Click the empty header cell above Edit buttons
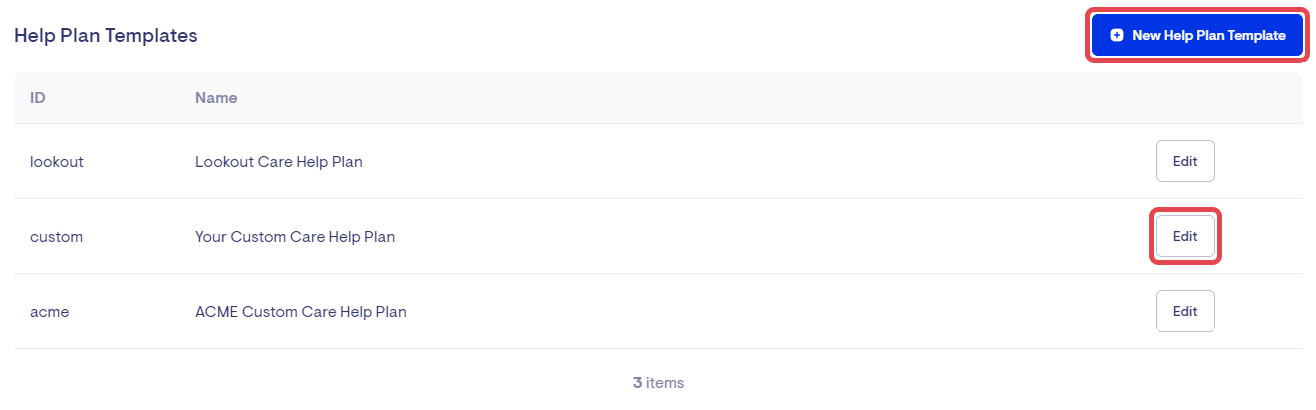1316x410 pixels. pyautogui.click(x=1185, y=98)
